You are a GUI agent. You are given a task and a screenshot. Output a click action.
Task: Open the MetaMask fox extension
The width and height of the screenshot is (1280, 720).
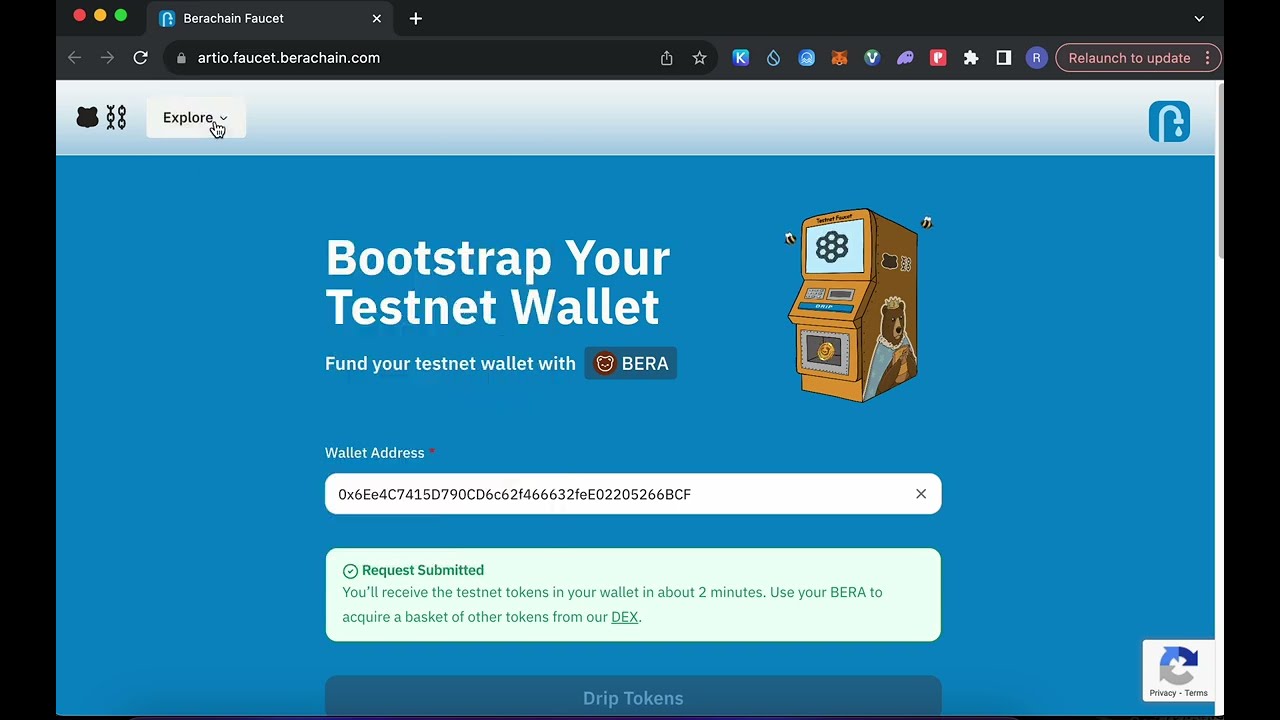(x=840, y=58)
